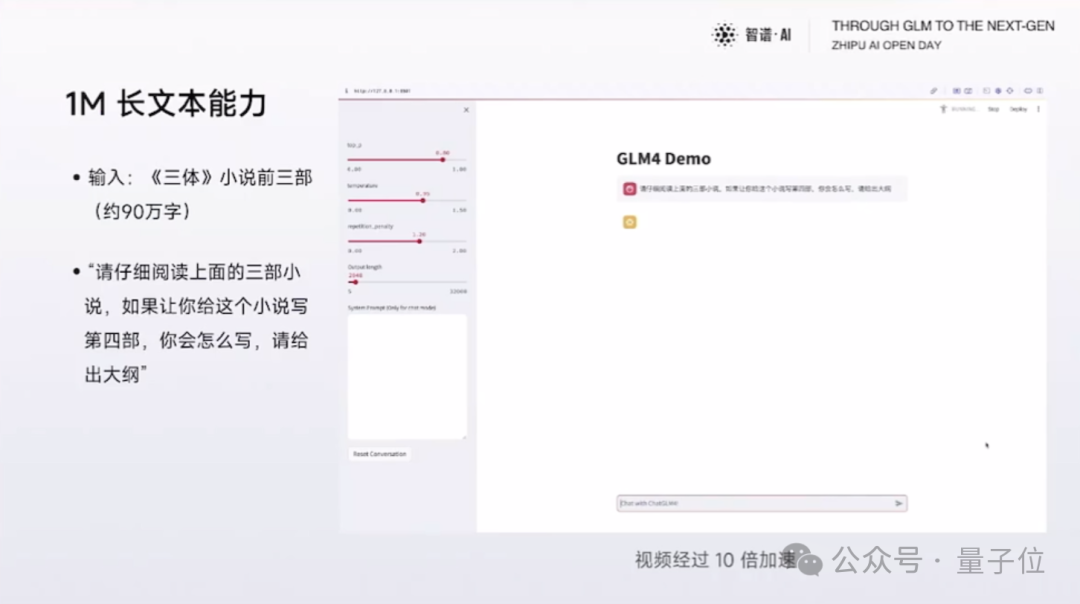The image size is (1080, 604).
Task: Close the sidebar with the X icon
Action: [x=466, y=110]
